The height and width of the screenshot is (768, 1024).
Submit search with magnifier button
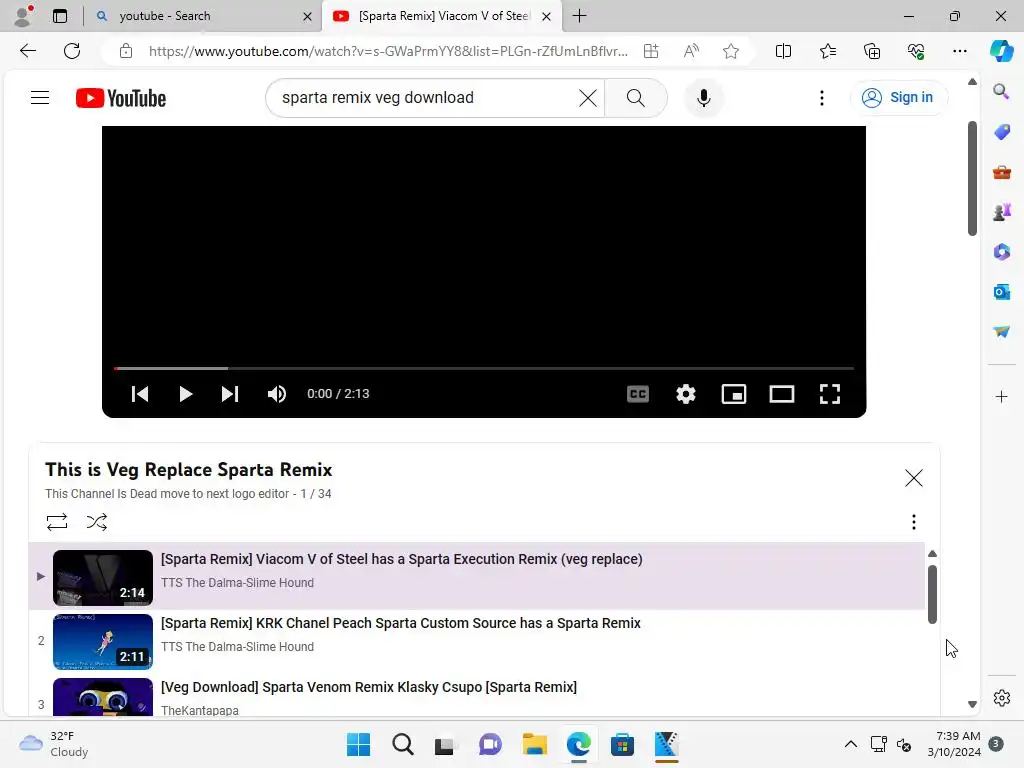(x=635, y=98)
